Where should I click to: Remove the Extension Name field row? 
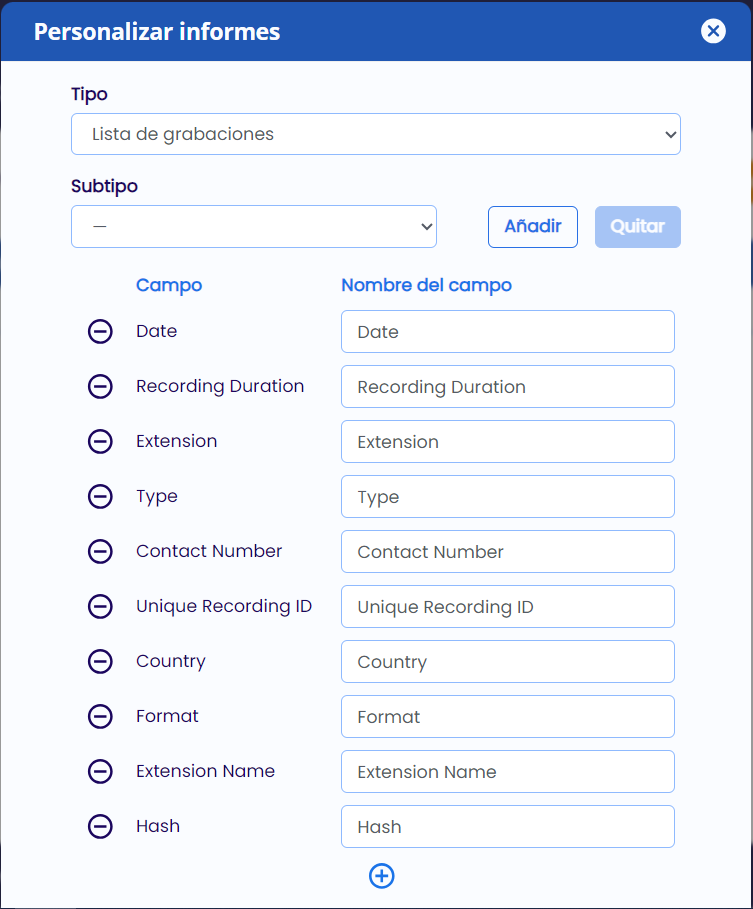[x=100, y=772]
